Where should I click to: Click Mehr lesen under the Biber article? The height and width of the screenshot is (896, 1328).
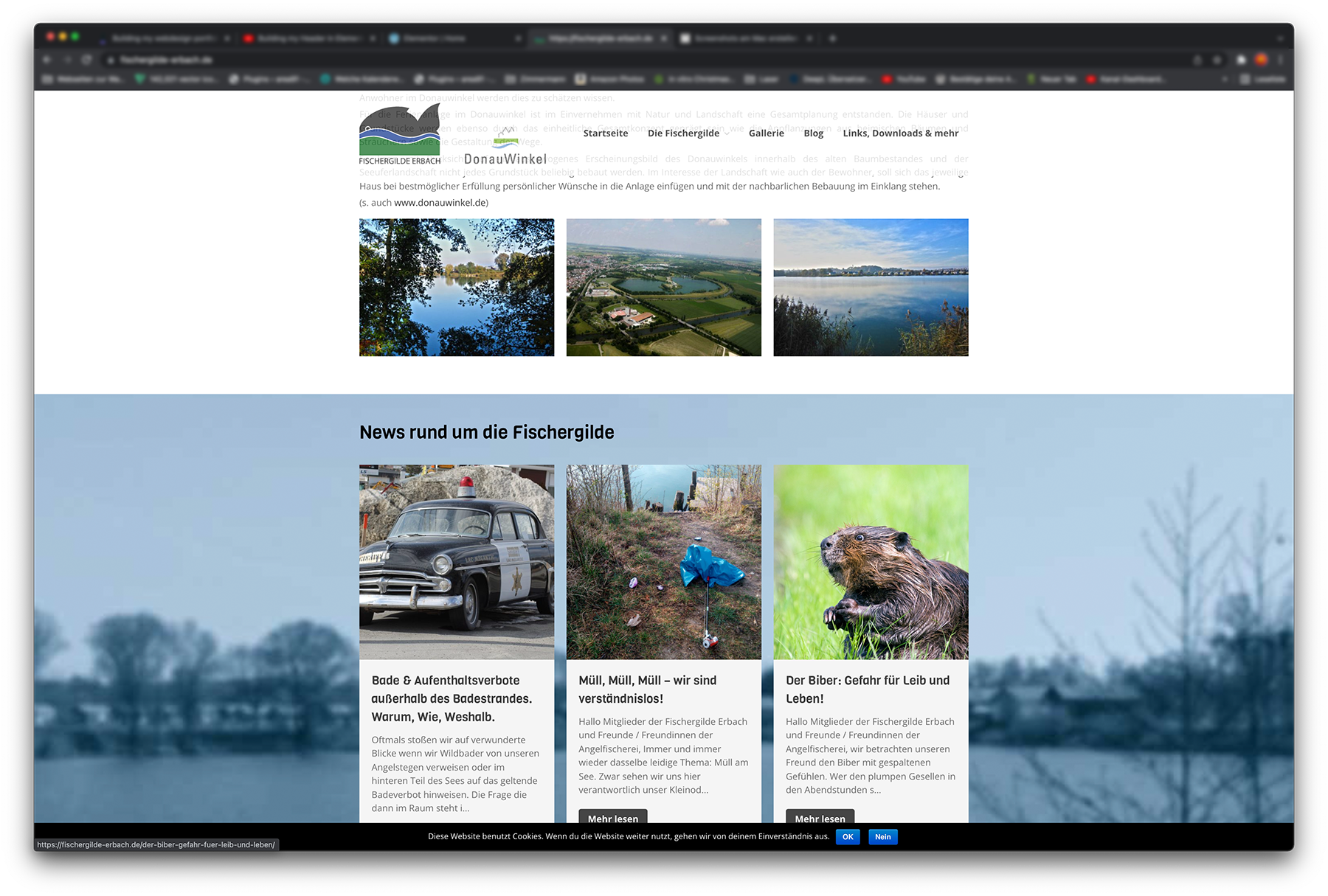pyautogui.click(x=820, y=817)
